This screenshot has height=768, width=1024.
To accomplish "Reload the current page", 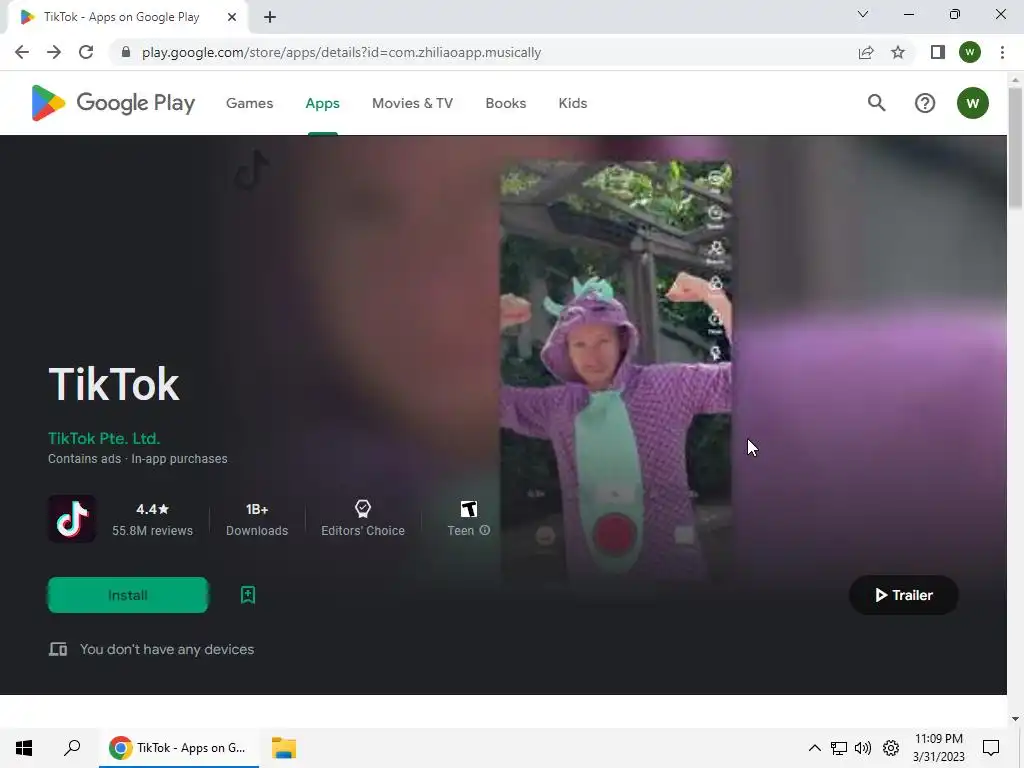I will [x=86, y=52].
